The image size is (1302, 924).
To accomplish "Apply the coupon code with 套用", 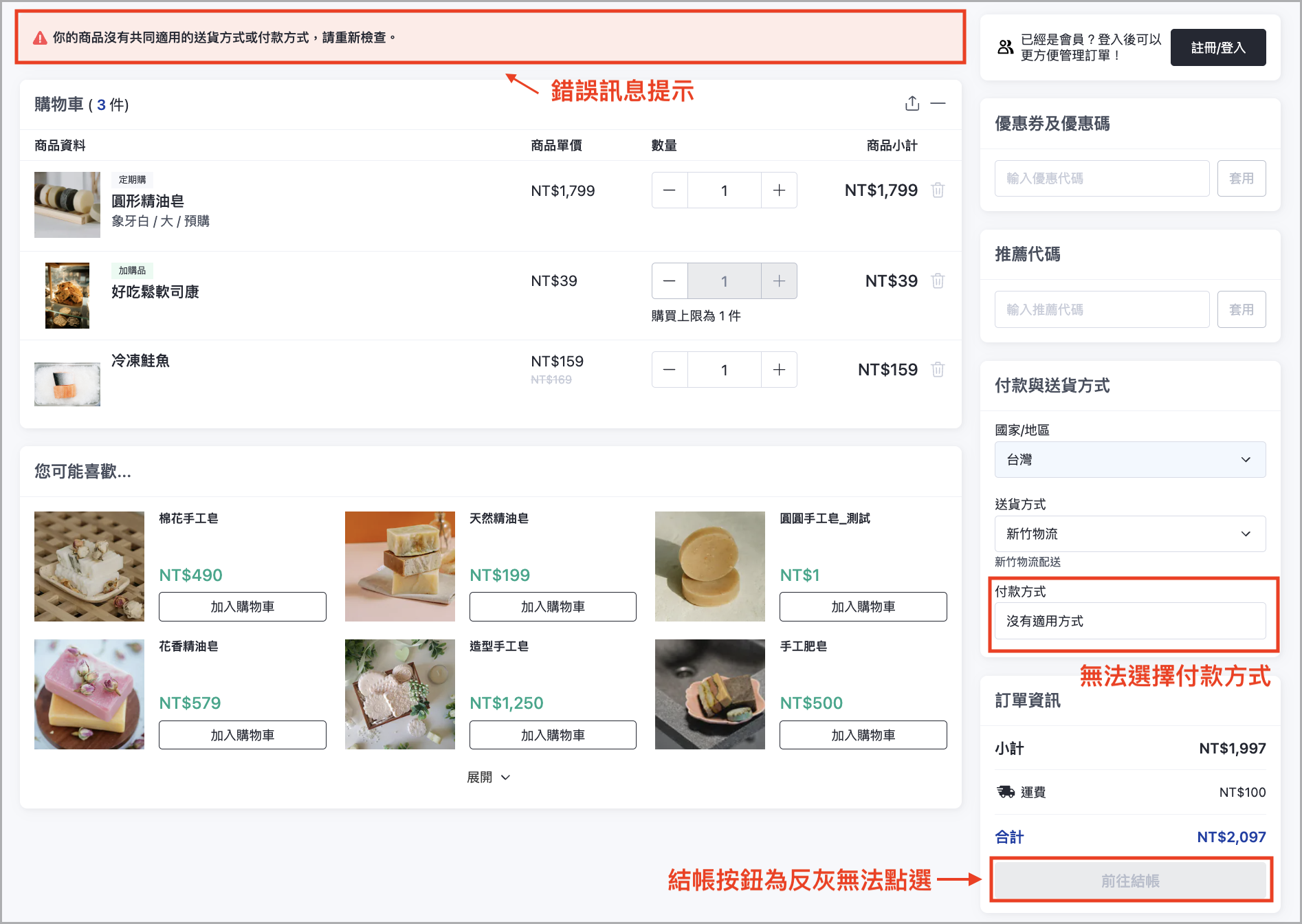I will (x=1242, y=179).
